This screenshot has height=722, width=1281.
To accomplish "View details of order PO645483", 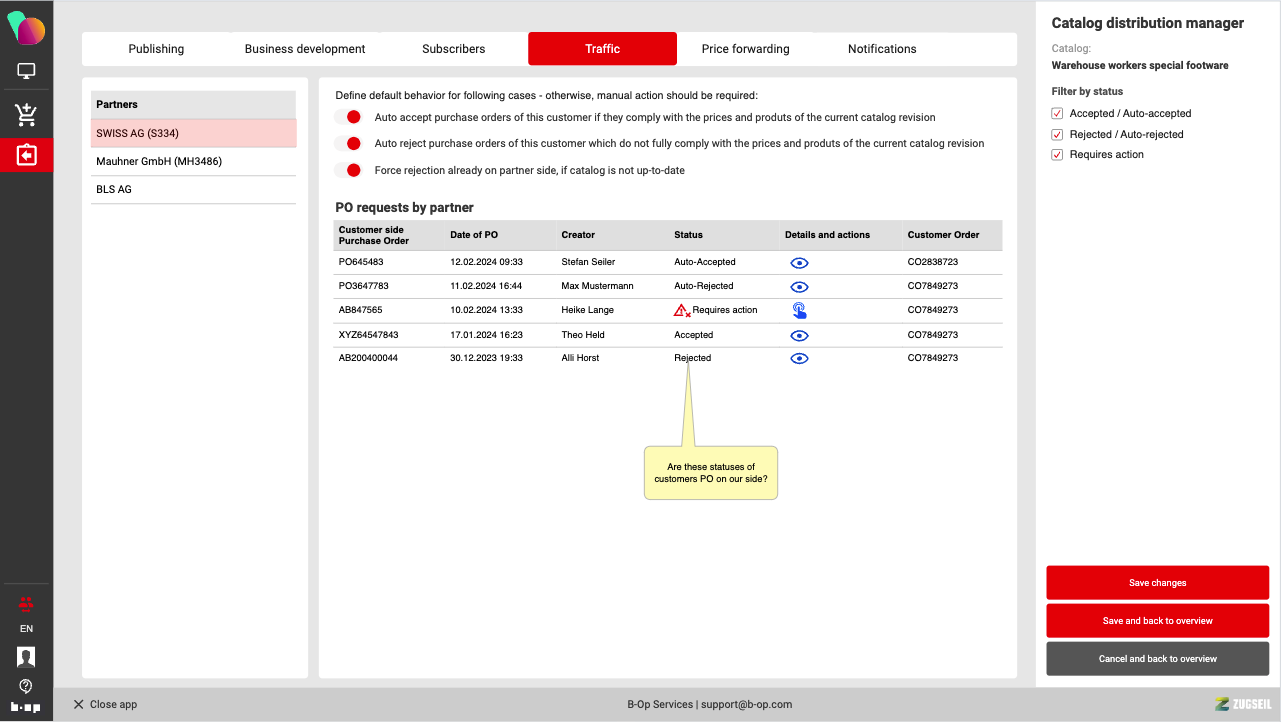I will [799, 263].
